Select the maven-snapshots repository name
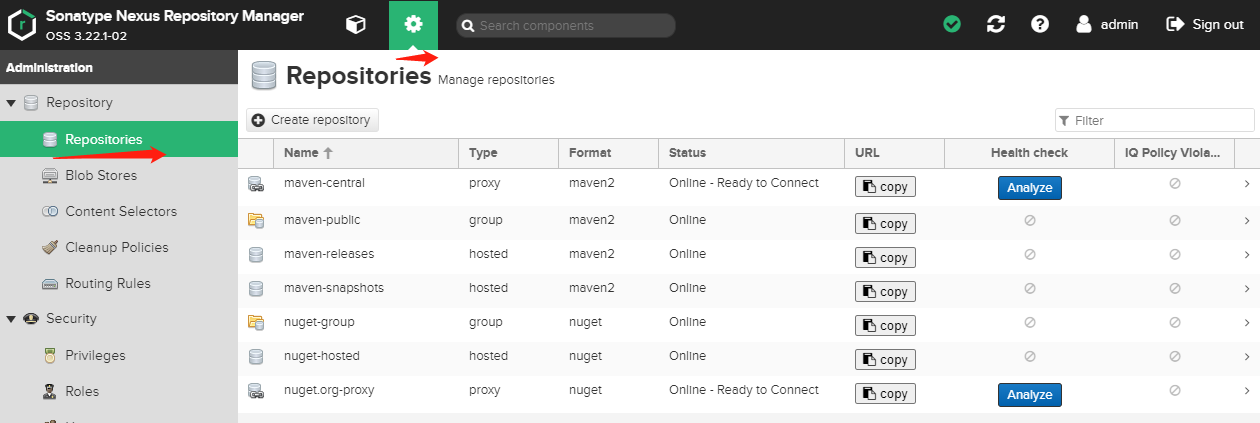The image size is (1260, 423). [333, 288]
